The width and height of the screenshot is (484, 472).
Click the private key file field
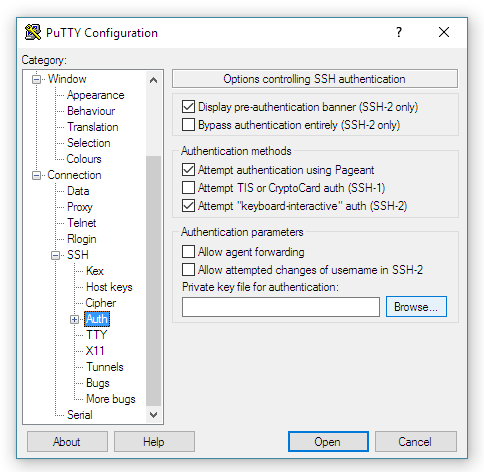tap(281, 307)
